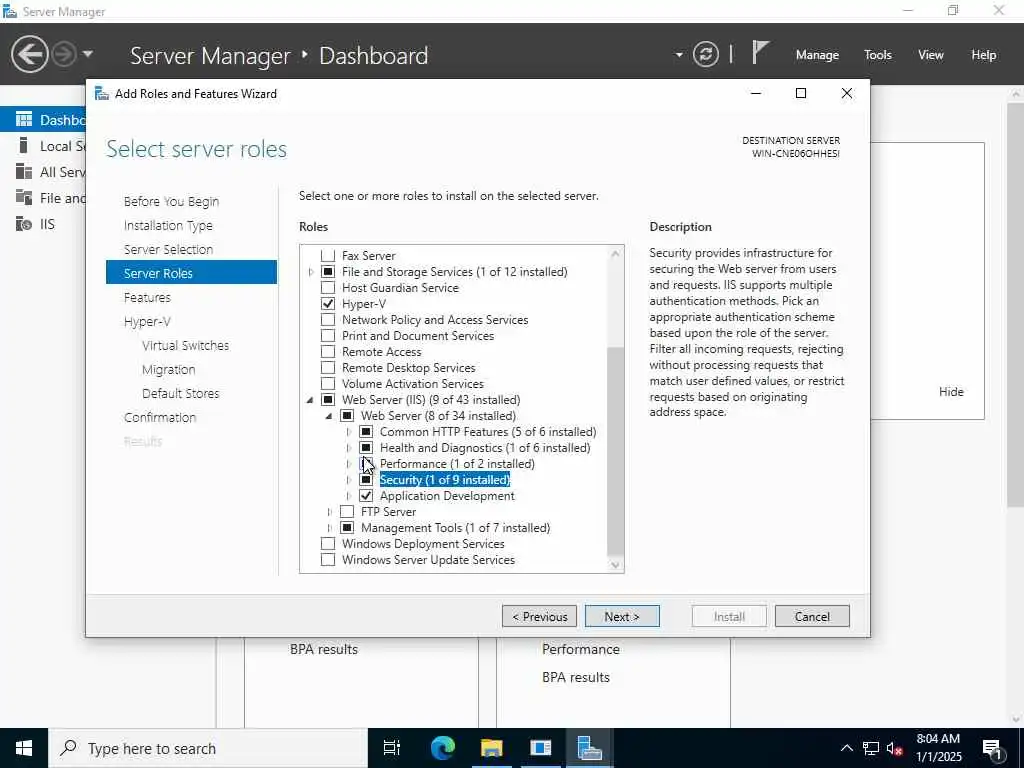This screenshot has width=1024, height=768.
Task: Click the muted volume tray icon
Action: [895, 748]
